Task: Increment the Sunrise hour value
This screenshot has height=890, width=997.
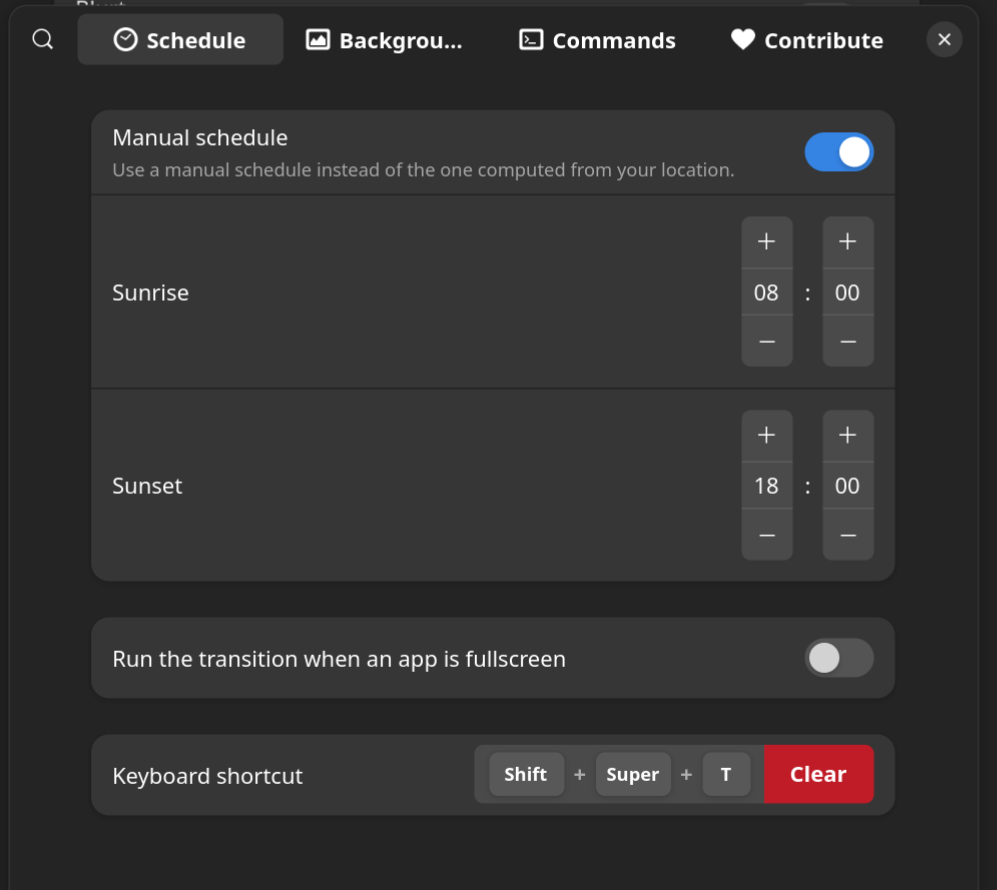Action: (x=766, y=241)
